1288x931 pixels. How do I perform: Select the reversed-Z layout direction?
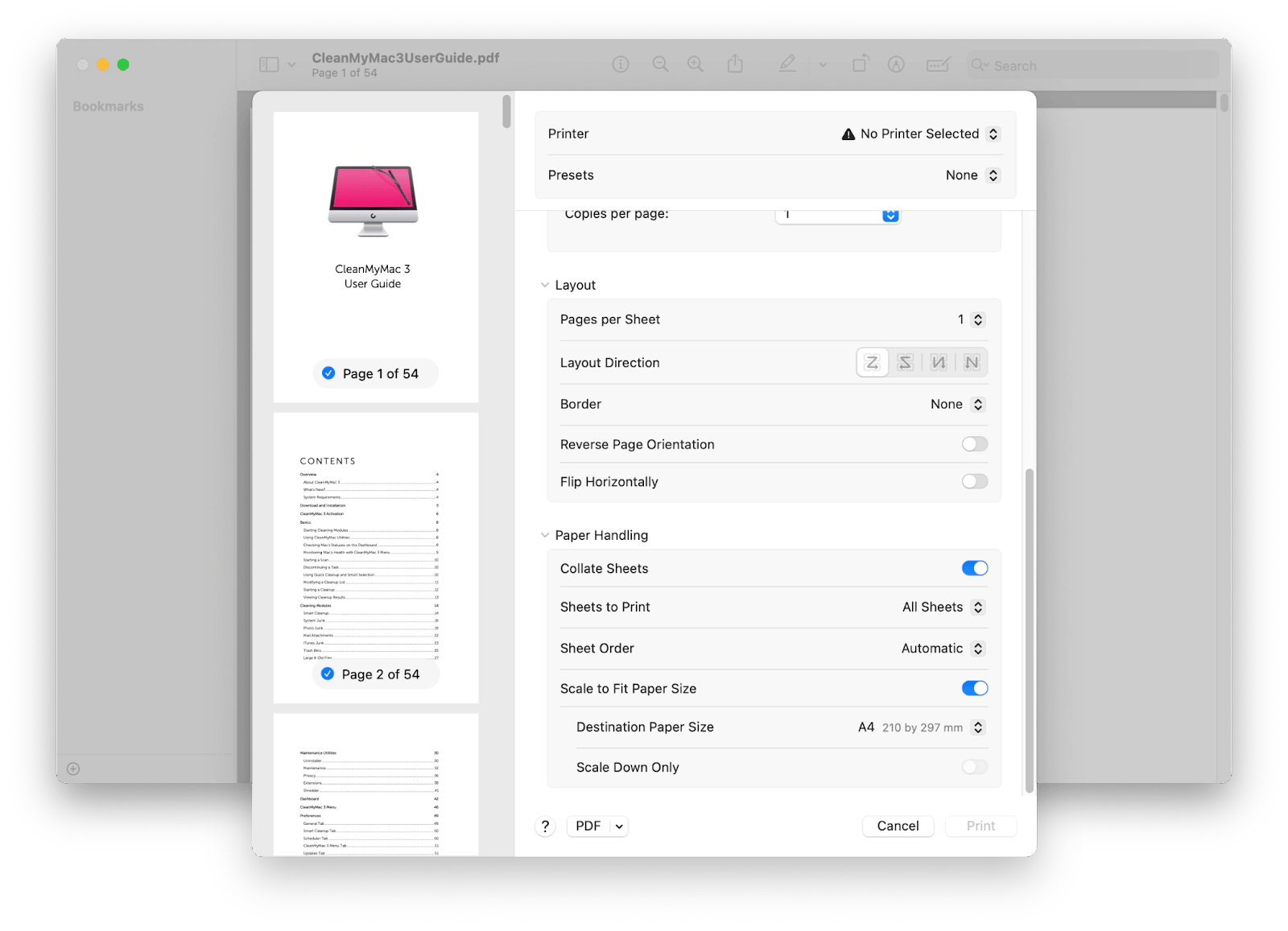tap(906, 363)
